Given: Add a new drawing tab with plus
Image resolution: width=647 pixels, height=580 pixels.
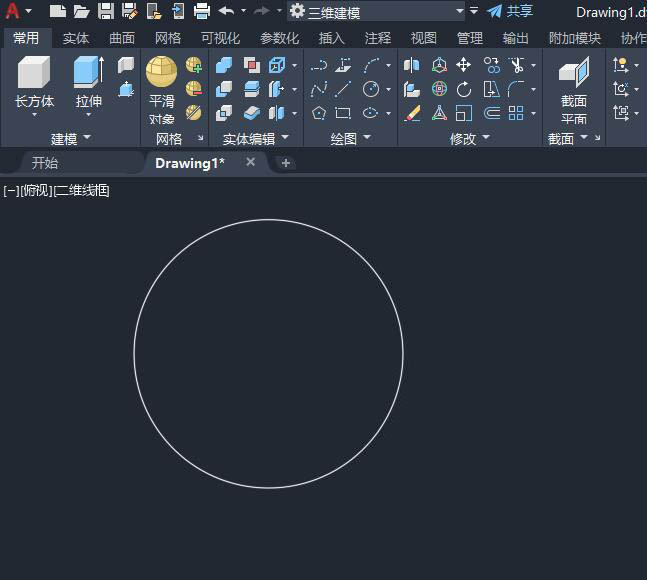Looking at the screenshot, I should pyautogui.click(x=286, y=163).
